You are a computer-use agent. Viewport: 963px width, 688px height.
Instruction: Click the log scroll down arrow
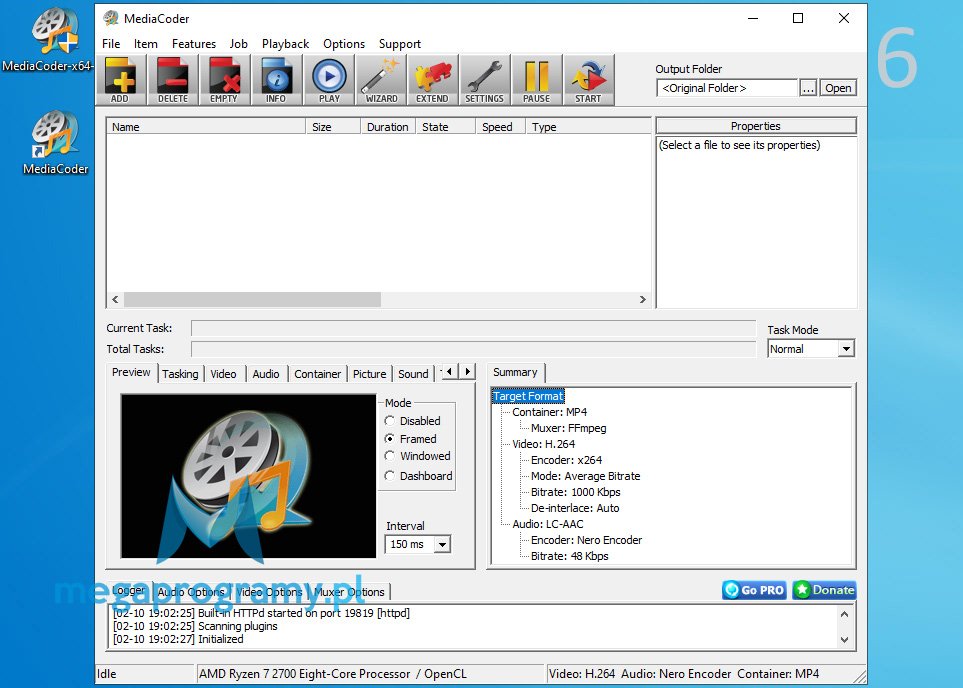point(844,639)
